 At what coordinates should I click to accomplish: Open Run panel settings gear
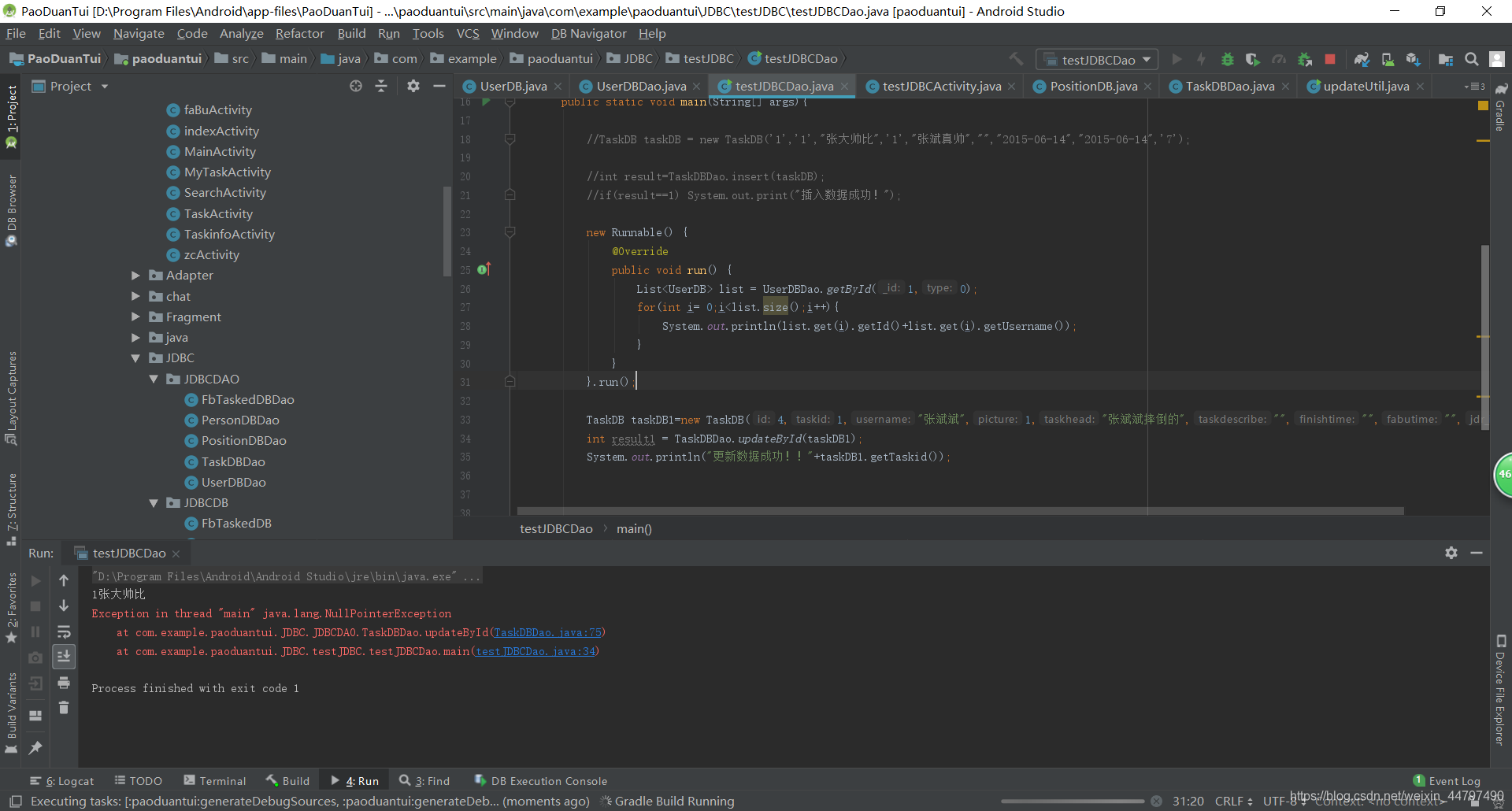(x=1451, y=553)
